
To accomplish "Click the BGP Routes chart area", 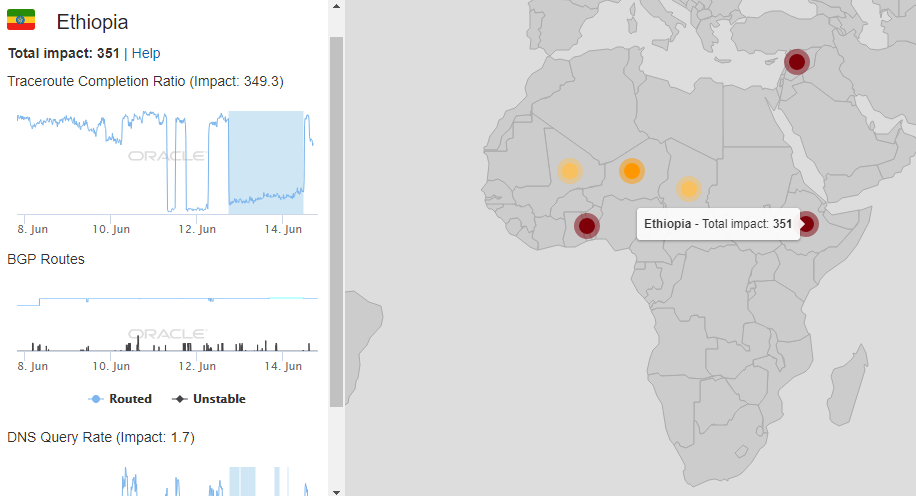I will 167,320.
